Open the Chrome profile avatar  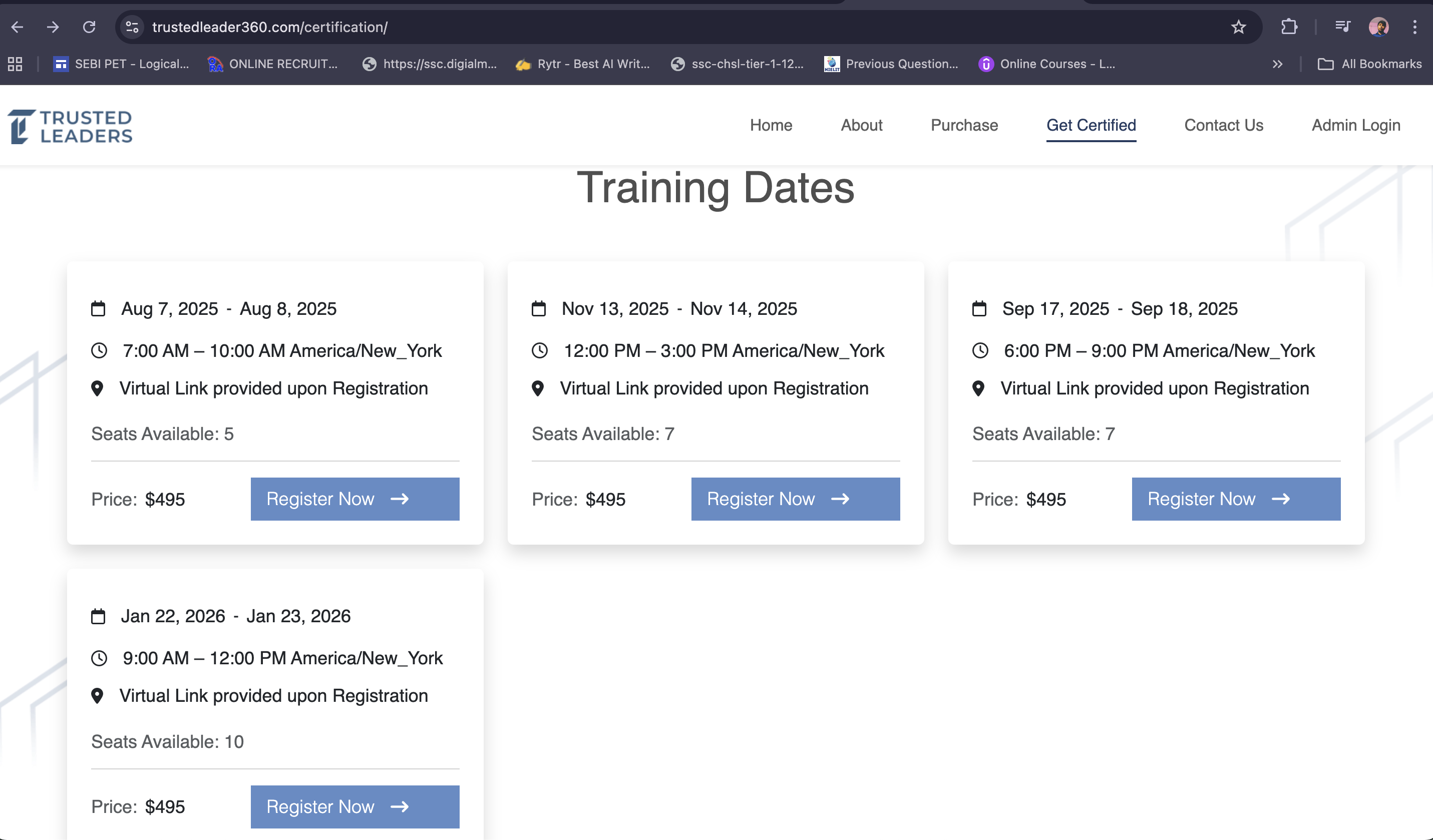1378,27
